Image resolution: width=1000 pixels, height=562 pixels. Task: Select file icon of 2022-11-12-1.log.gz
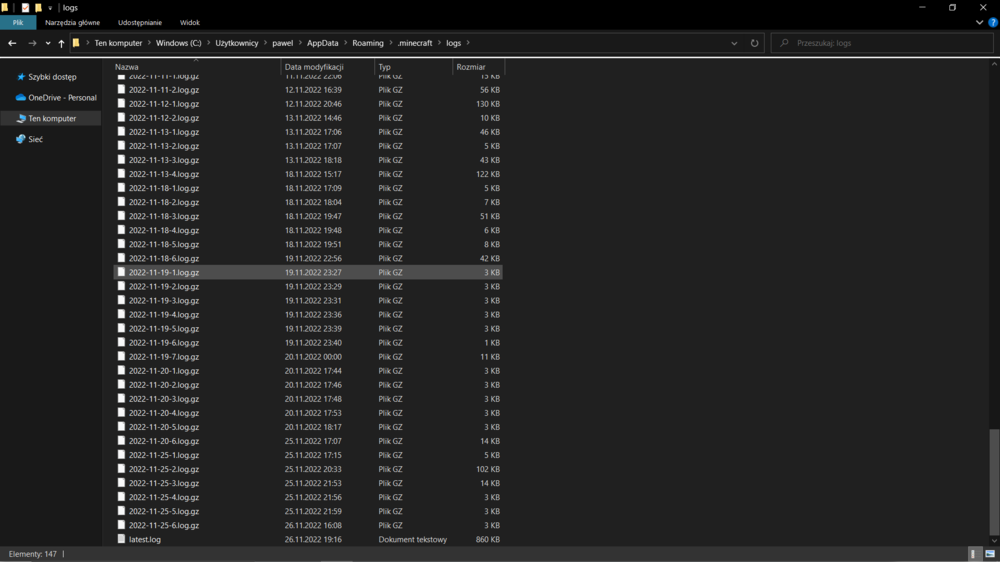pyautogui.click(x=121, y=104)
